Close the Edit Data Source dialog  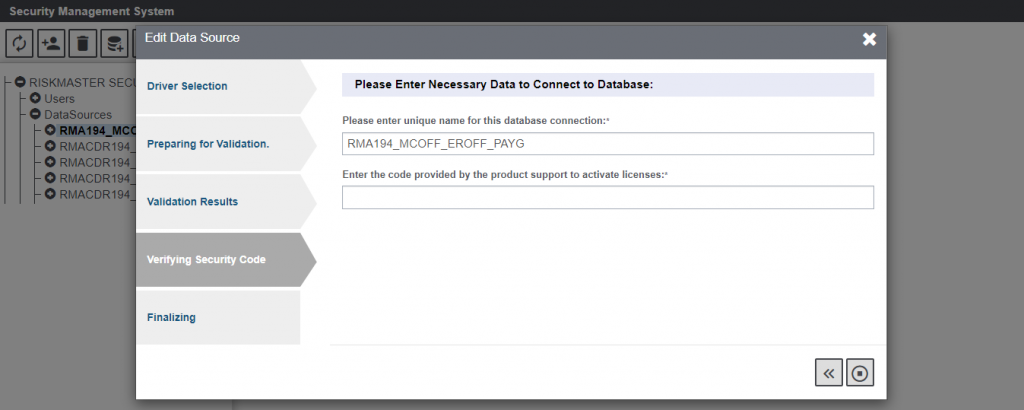pyautogui.click(x=869, y=39)
